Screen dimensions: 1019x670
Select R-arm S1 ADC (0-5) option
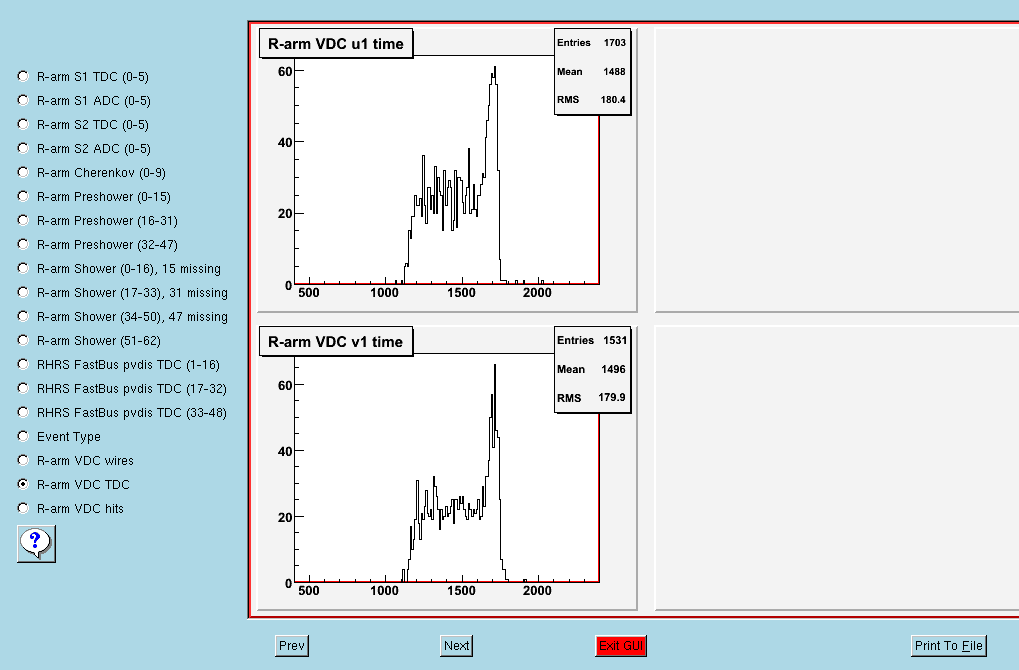tap(23, 101)
